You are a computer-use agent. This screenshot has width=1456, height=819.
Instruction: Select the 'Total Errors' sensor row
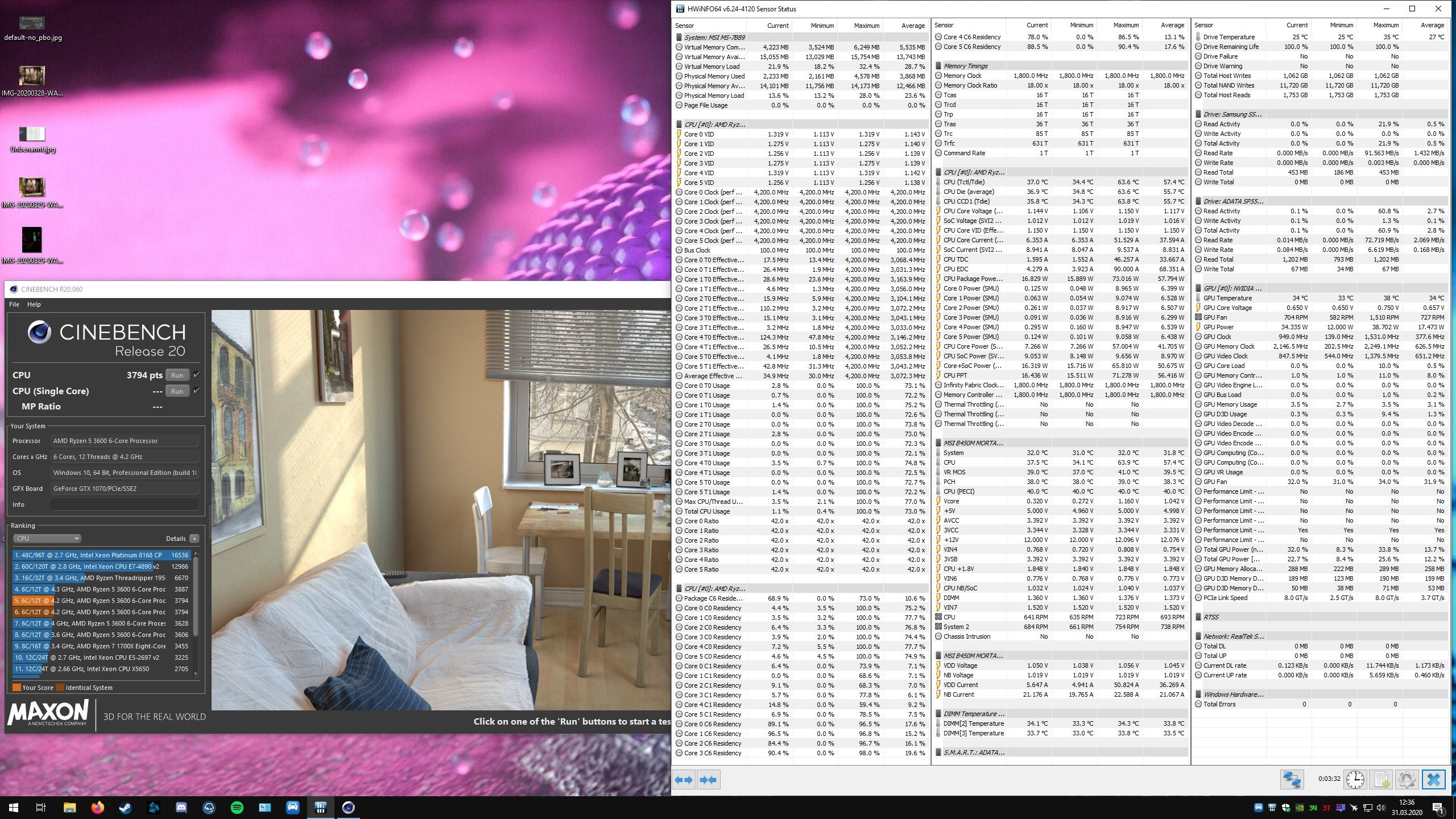point(1321,704)
